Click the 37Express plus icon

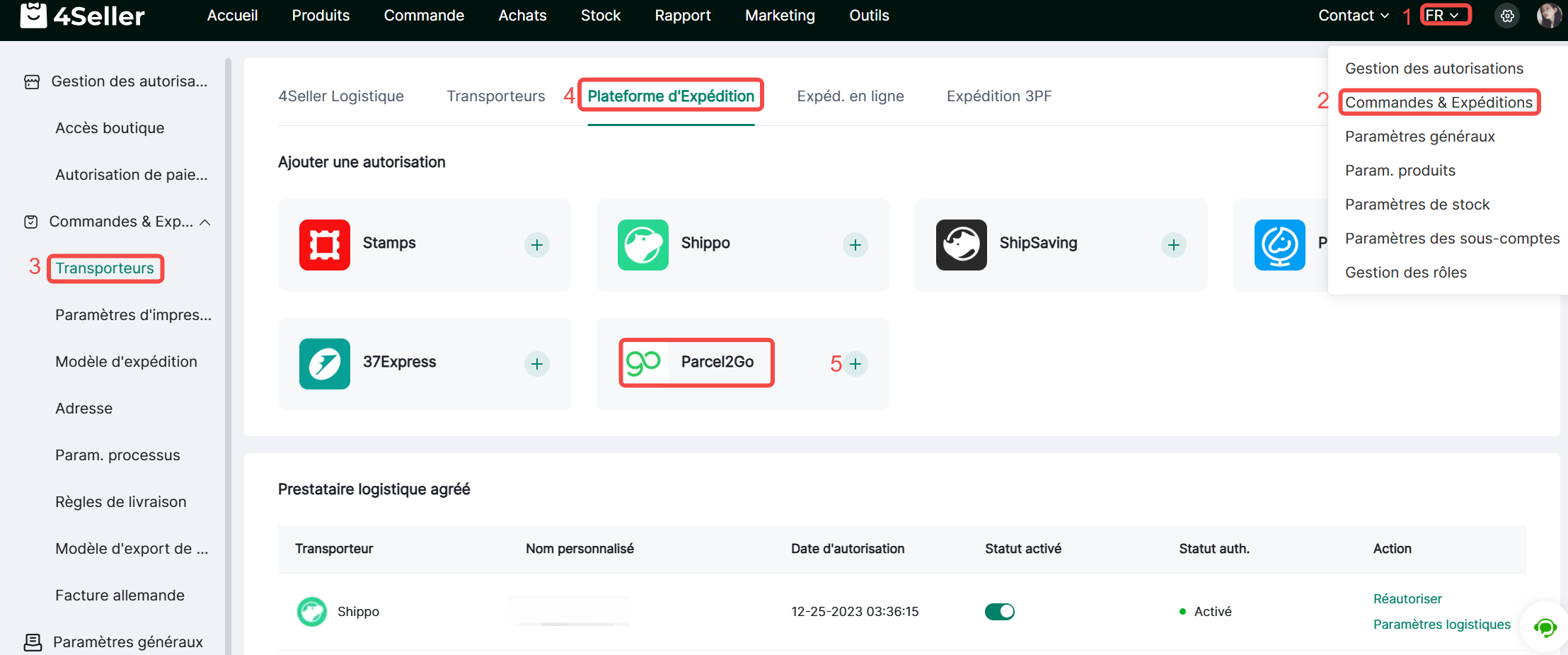tap(536, 363)
